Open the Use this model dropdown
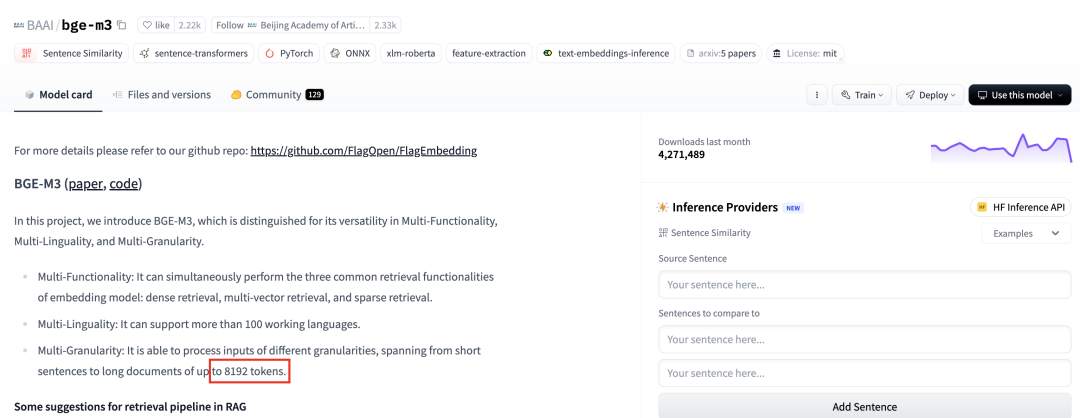Screen dimensions: 1080x418 point(1019,95)
